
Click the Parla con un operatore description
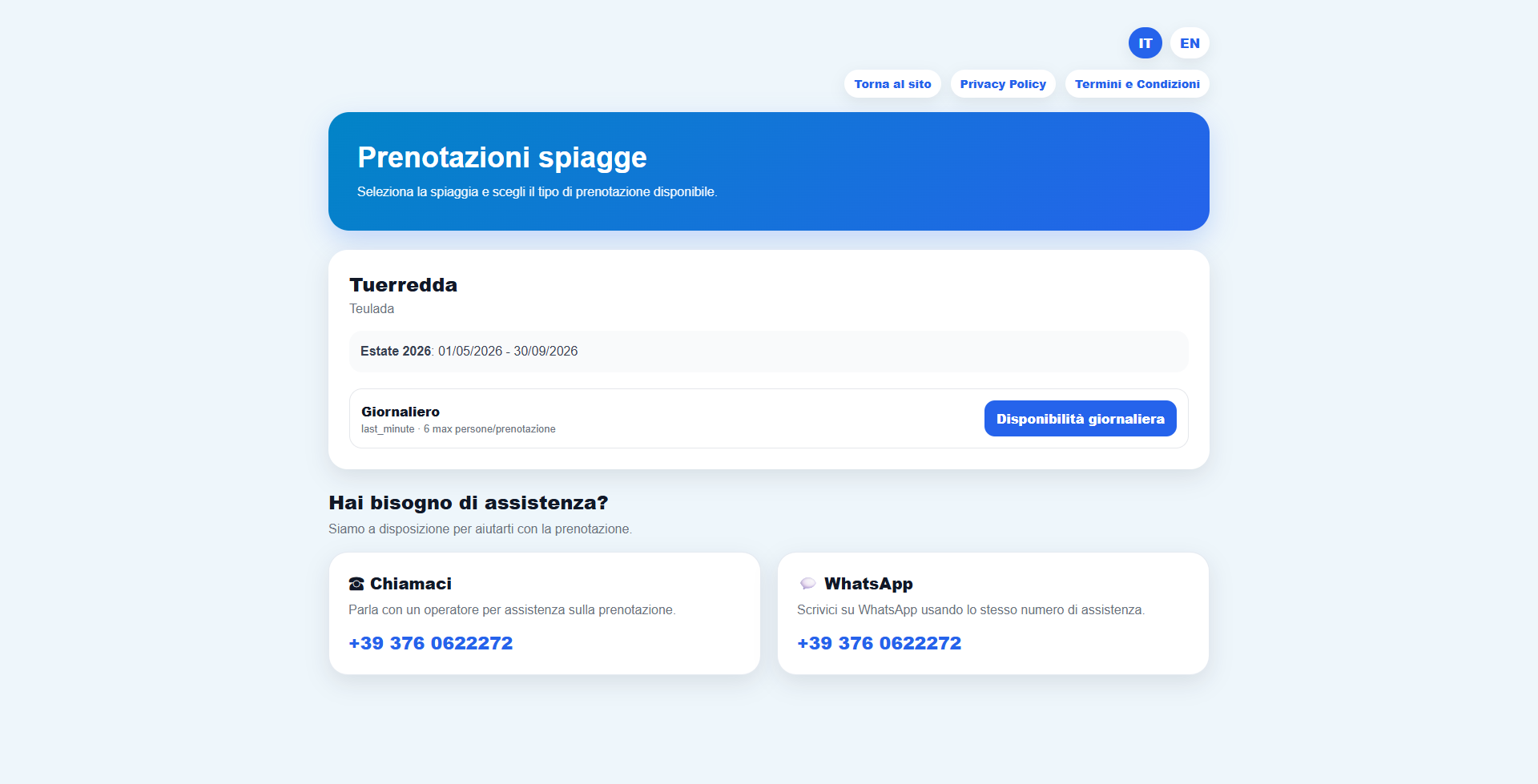512,610
